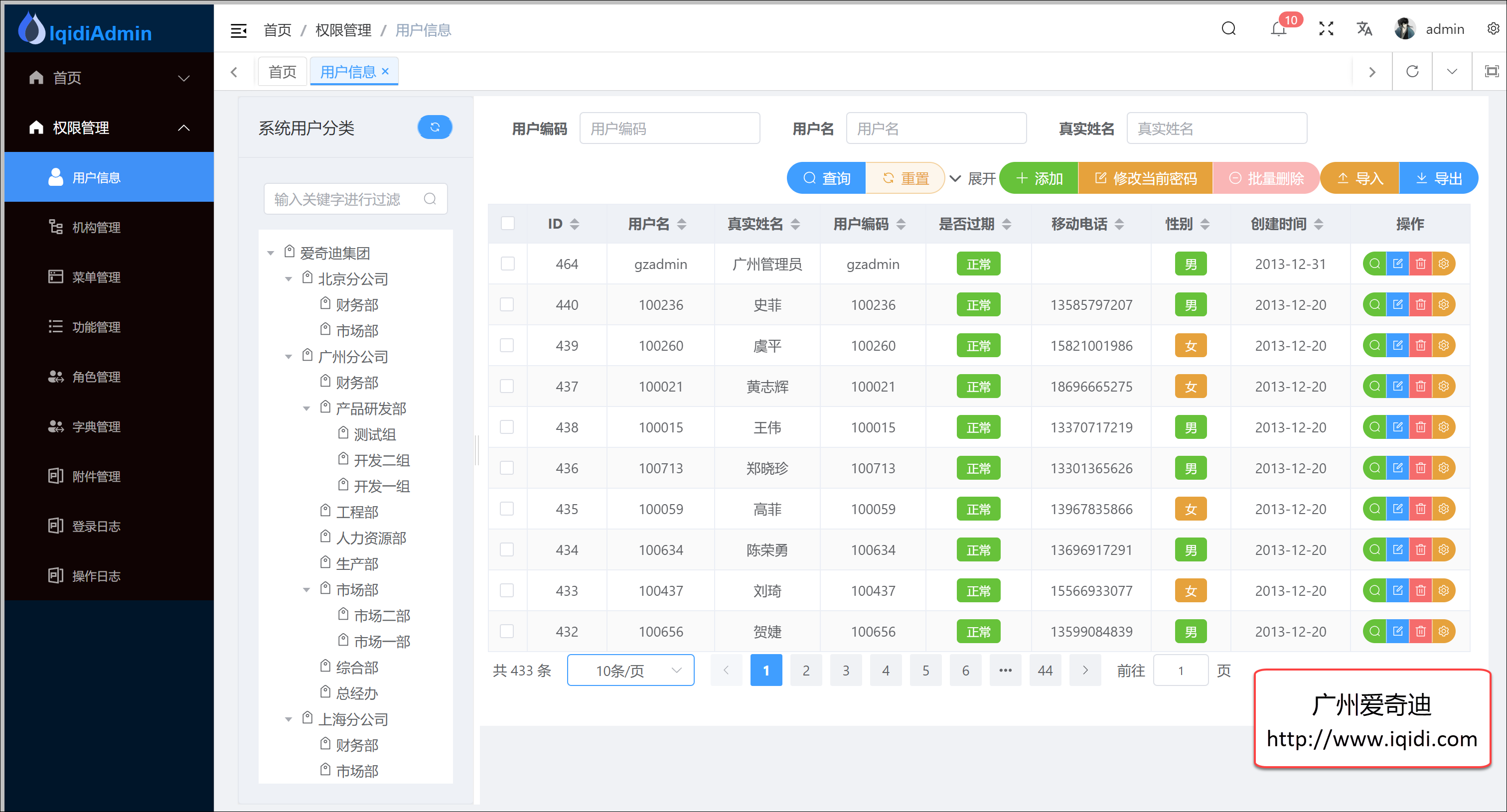The height and width of the screenshot is (812, 1507).
Task: Click edit icon for user 100236
Action: pos(1397,304)
